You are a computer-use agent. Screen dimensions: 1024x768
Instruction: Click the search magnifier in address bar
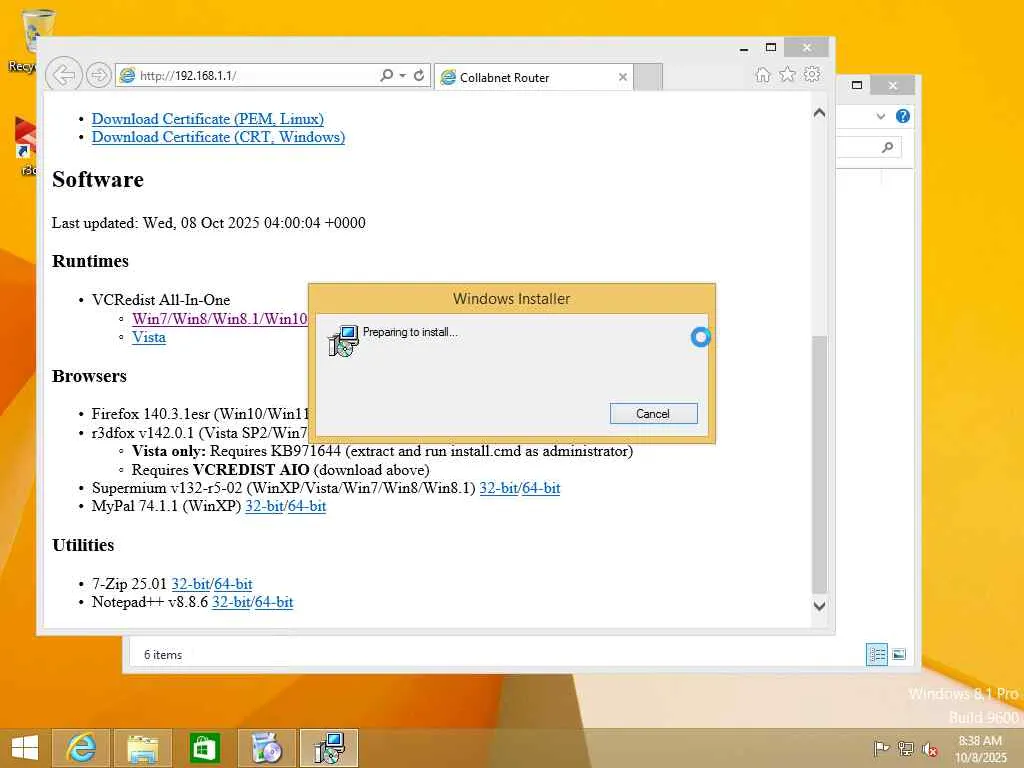[x=387, y=76]
